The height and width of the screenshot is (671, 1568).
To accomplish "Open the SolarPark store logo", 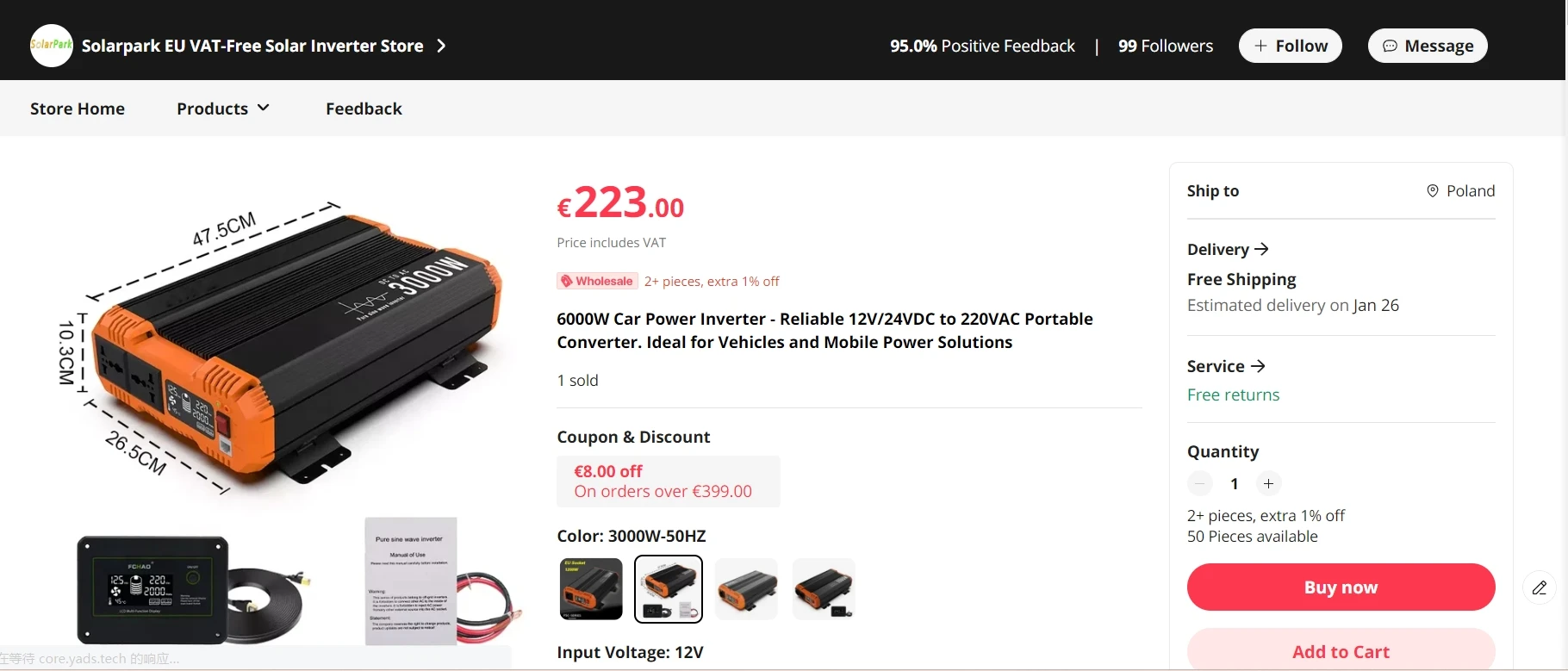I will coord(52,46).
